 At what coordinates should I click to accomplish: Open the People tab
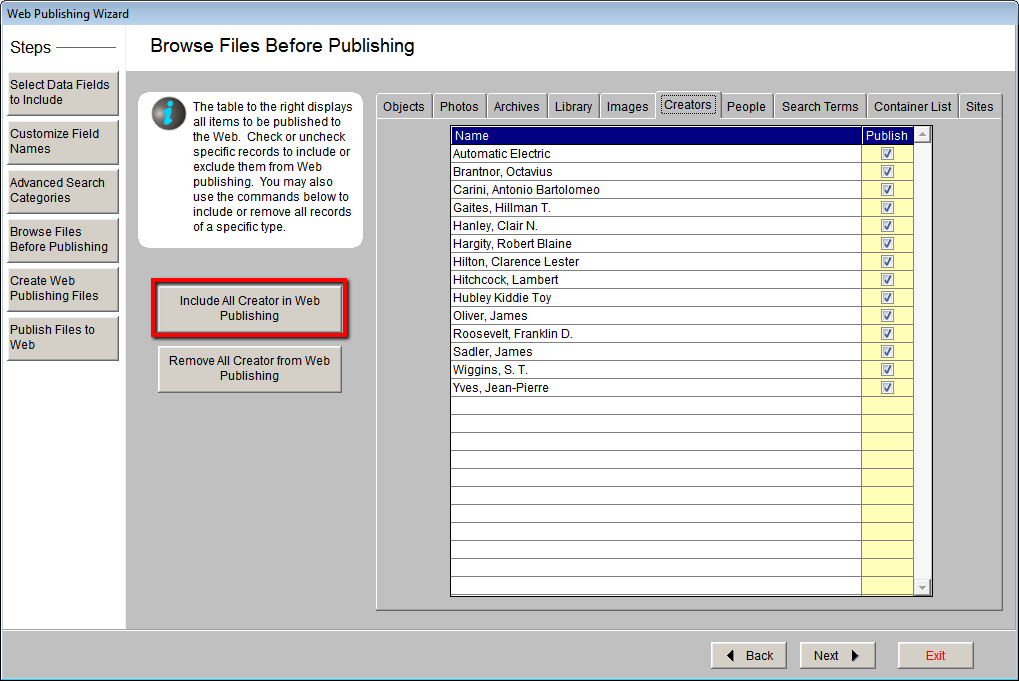(745, 105)
